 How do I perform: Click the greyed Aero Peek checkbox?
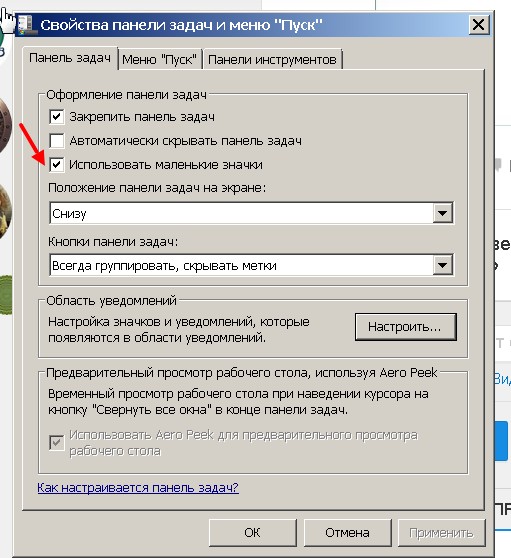(x=57, y=442)
